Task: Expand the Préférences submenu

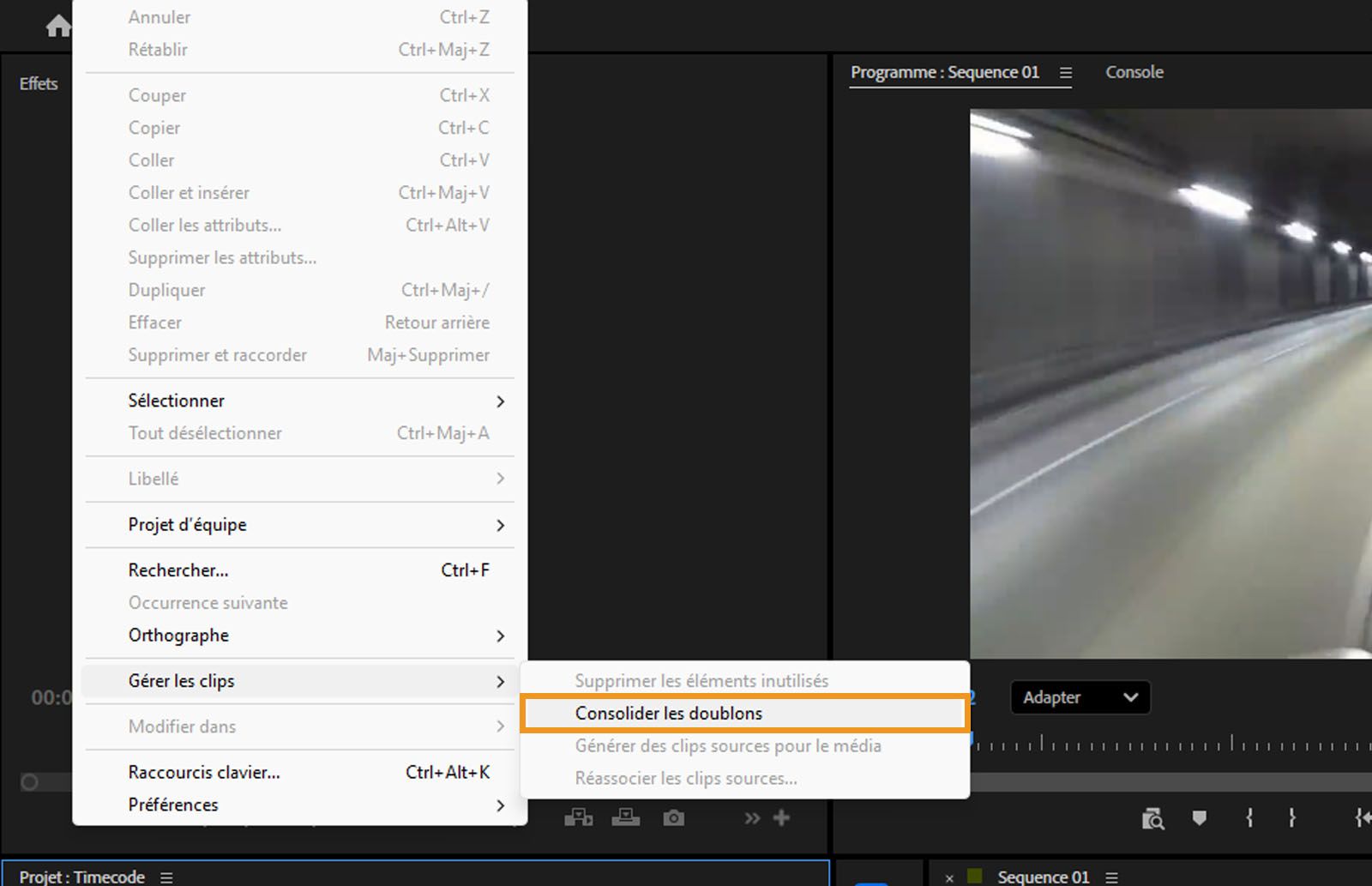Action: pyautogui.click(x=300, y=805)
